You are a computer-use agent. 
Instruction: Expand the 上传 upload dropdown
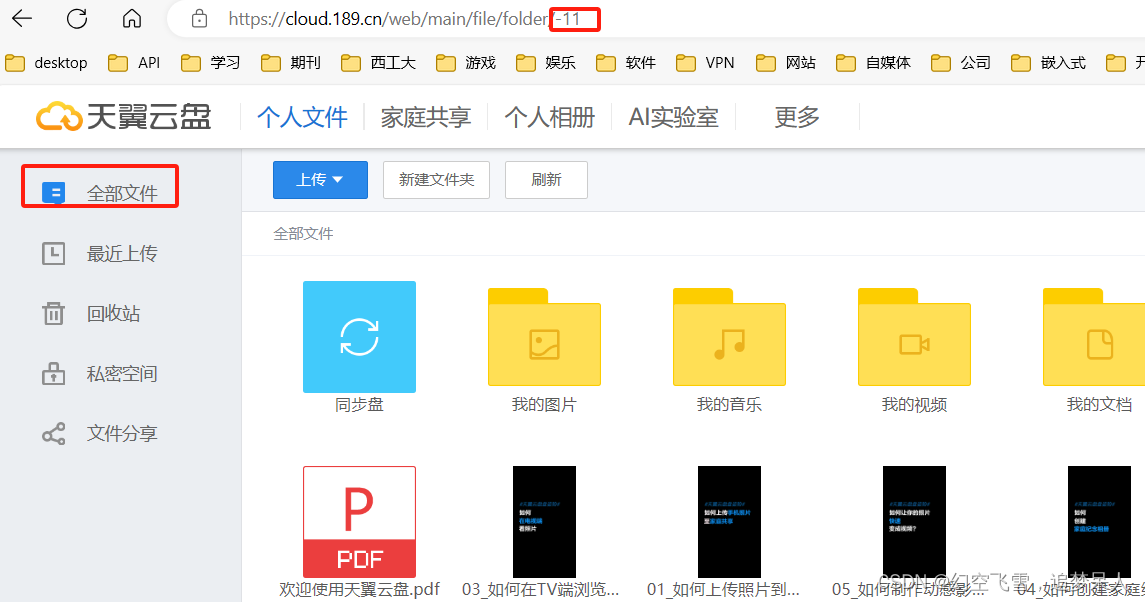pyautogui.click(x=320, y=180)
